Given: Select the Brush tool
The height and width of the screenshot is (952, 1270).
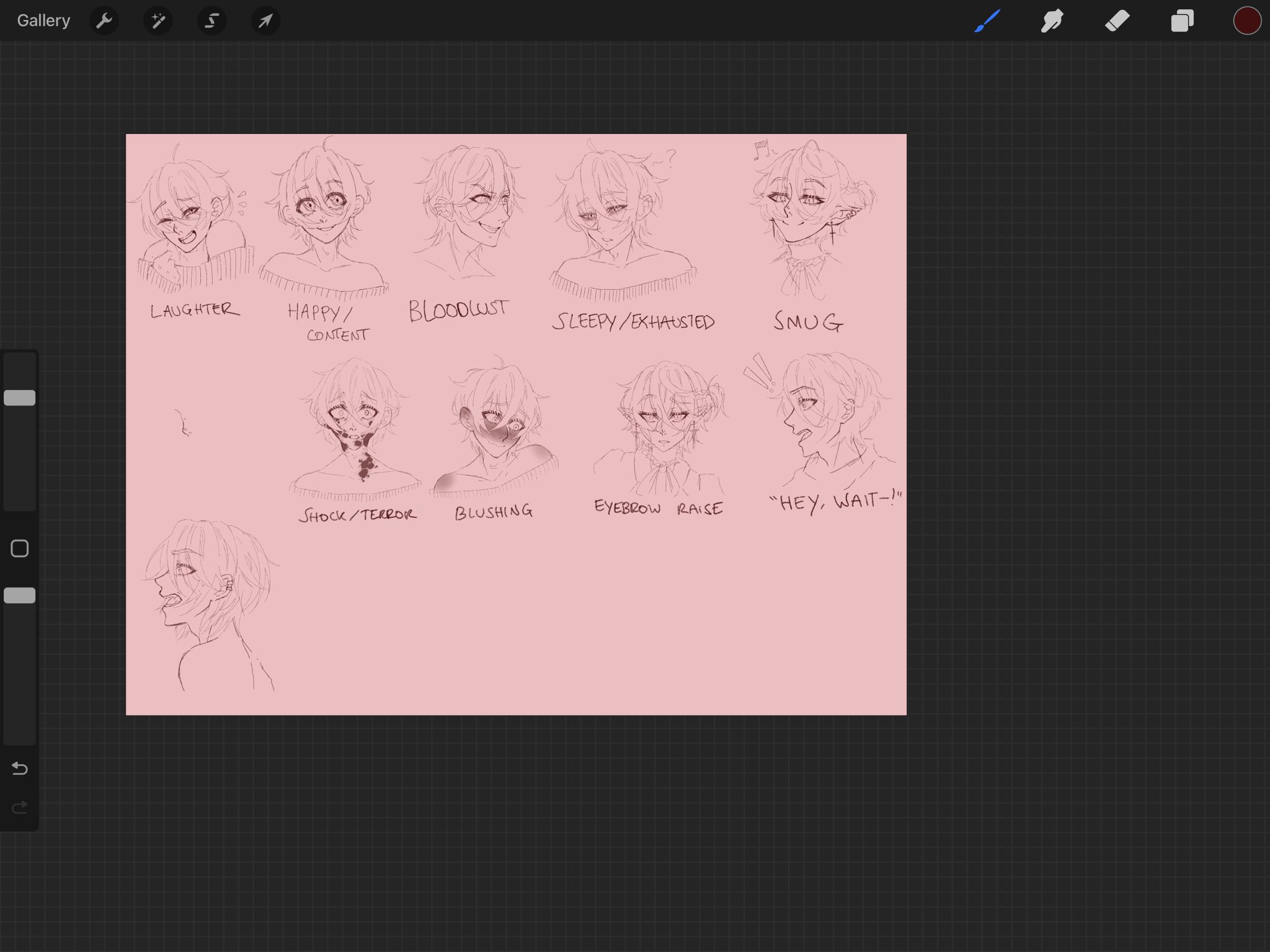Looking at the screenshot, I should tap(987, 21).
